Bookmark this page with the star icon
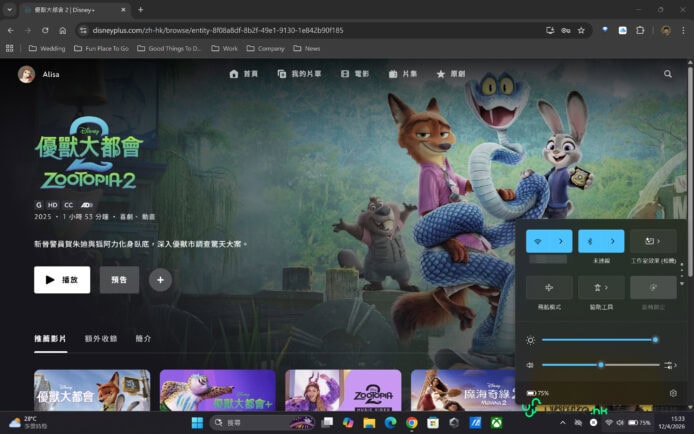 (581, 30)
